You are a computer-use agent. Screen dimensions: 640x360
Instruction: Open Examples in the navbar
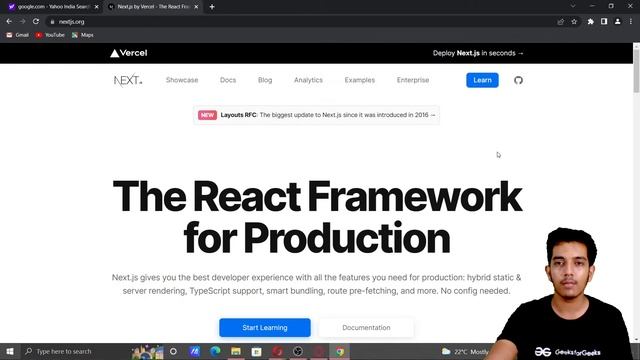[x=360, y=80]
